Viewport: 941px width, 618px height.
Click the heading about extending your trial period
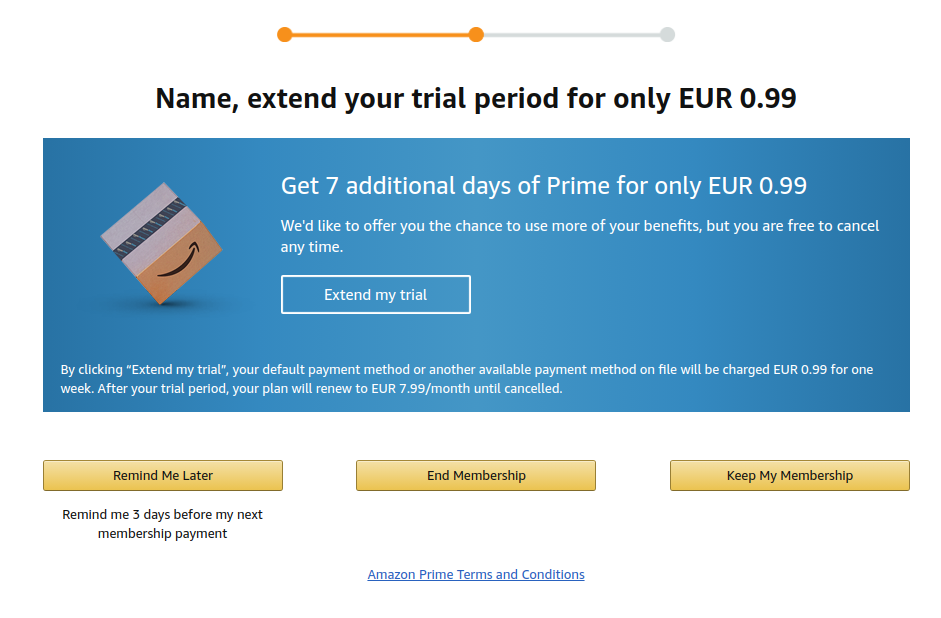(x=476, y=98)
